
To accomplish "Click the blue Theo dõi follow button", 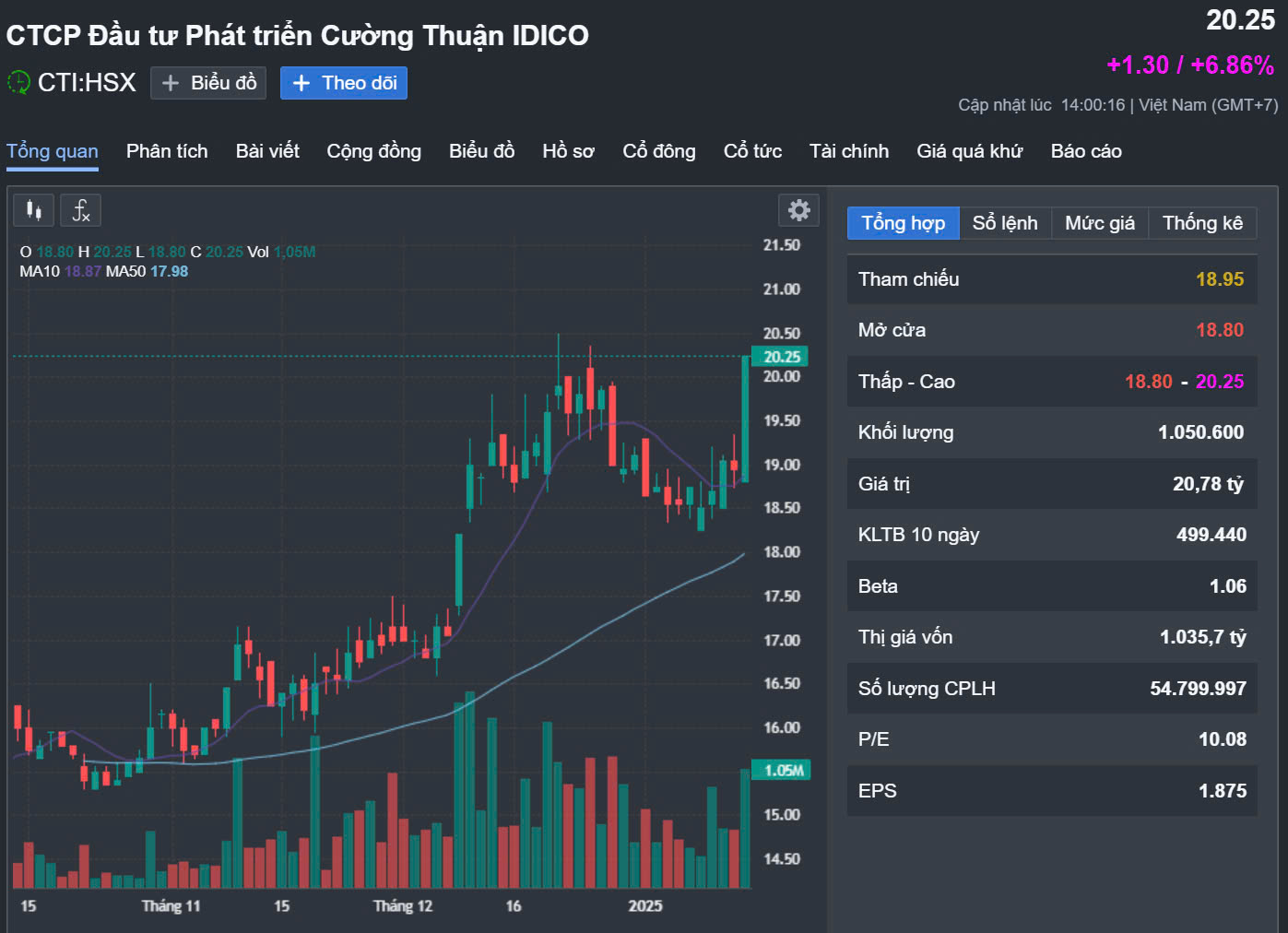I will click(344, 83).
